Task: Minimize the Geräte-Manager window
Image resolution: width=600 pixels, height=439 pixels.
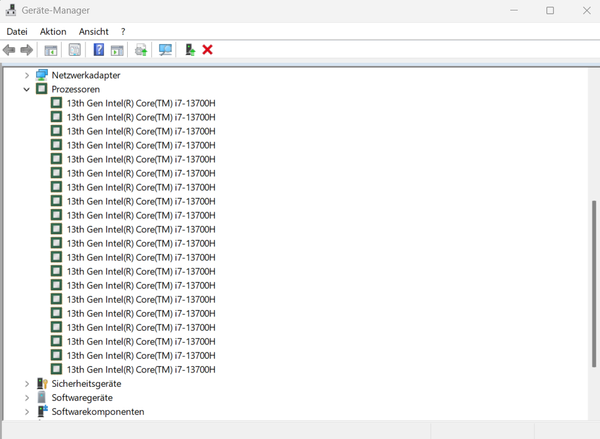Action: (514, 10)
